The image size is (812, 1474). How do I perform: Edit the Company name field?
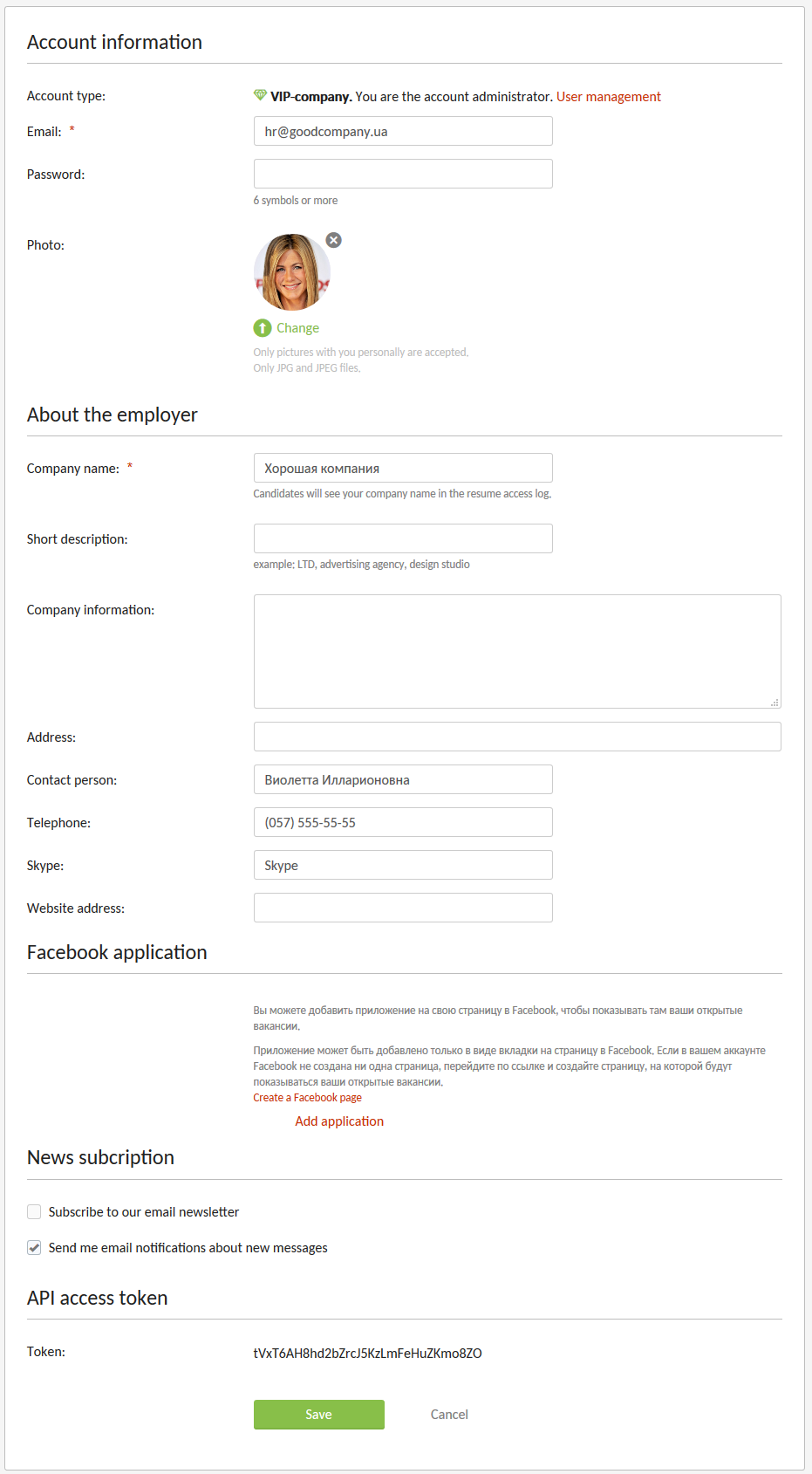pos(403,468)
